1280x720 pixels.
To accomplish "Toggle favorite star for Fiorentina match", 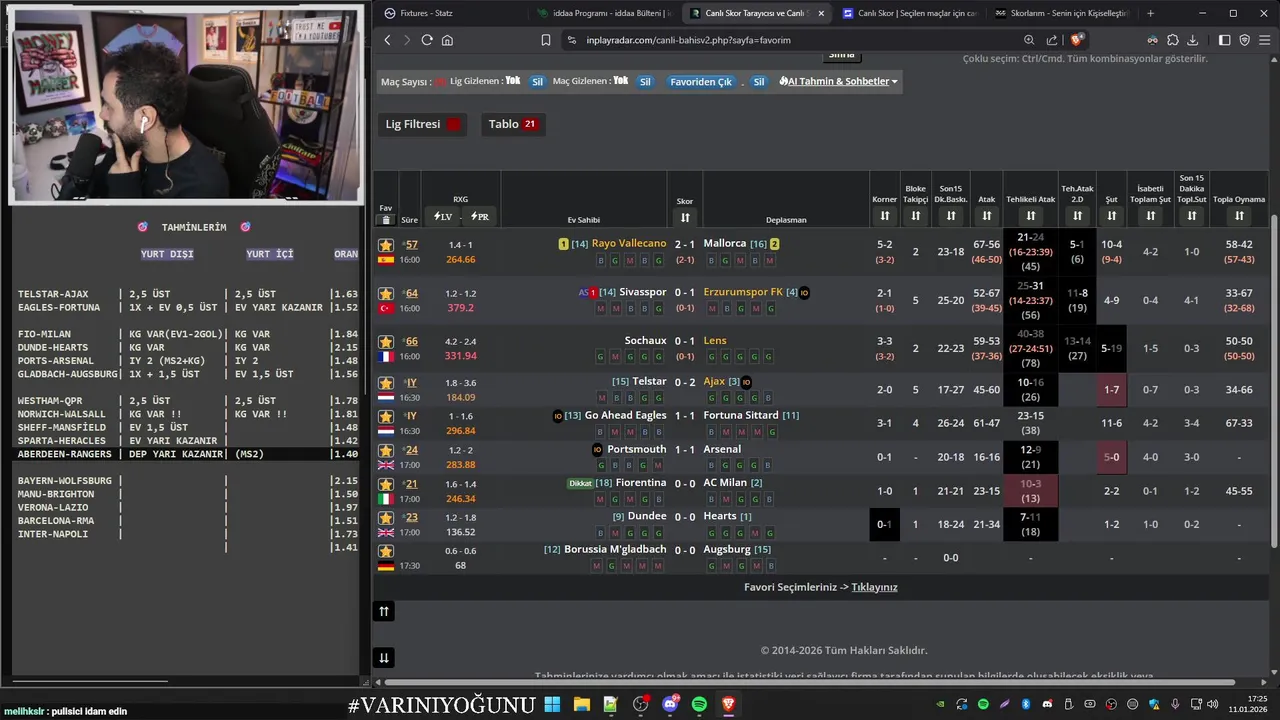I will tap(386, 485).
